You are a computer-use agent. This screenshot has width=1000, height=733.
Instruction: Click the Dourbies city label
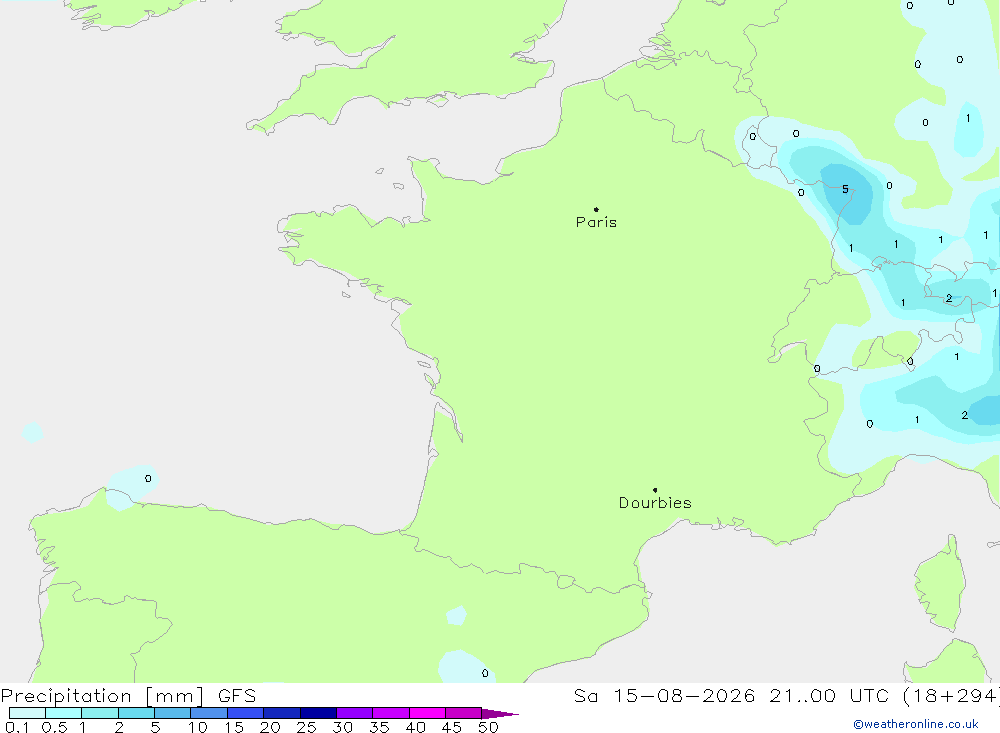coord(655,503)
